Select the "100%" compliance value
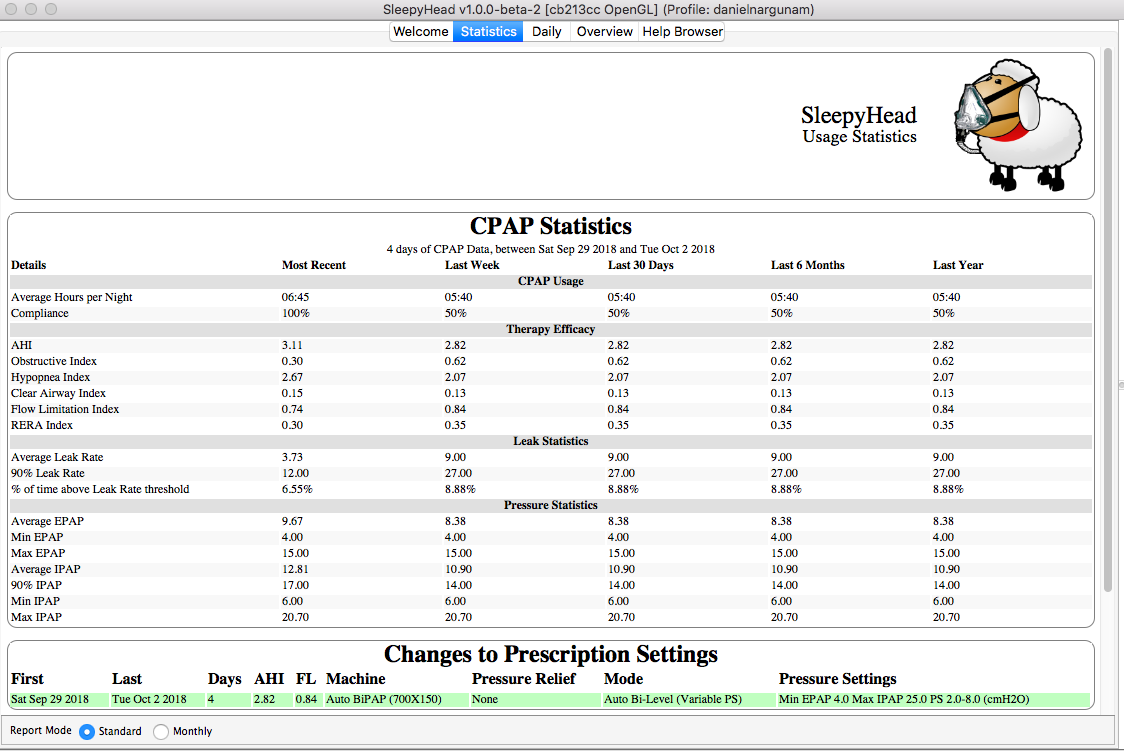This screenshot has width=1124, height=751. pos(295,313)
